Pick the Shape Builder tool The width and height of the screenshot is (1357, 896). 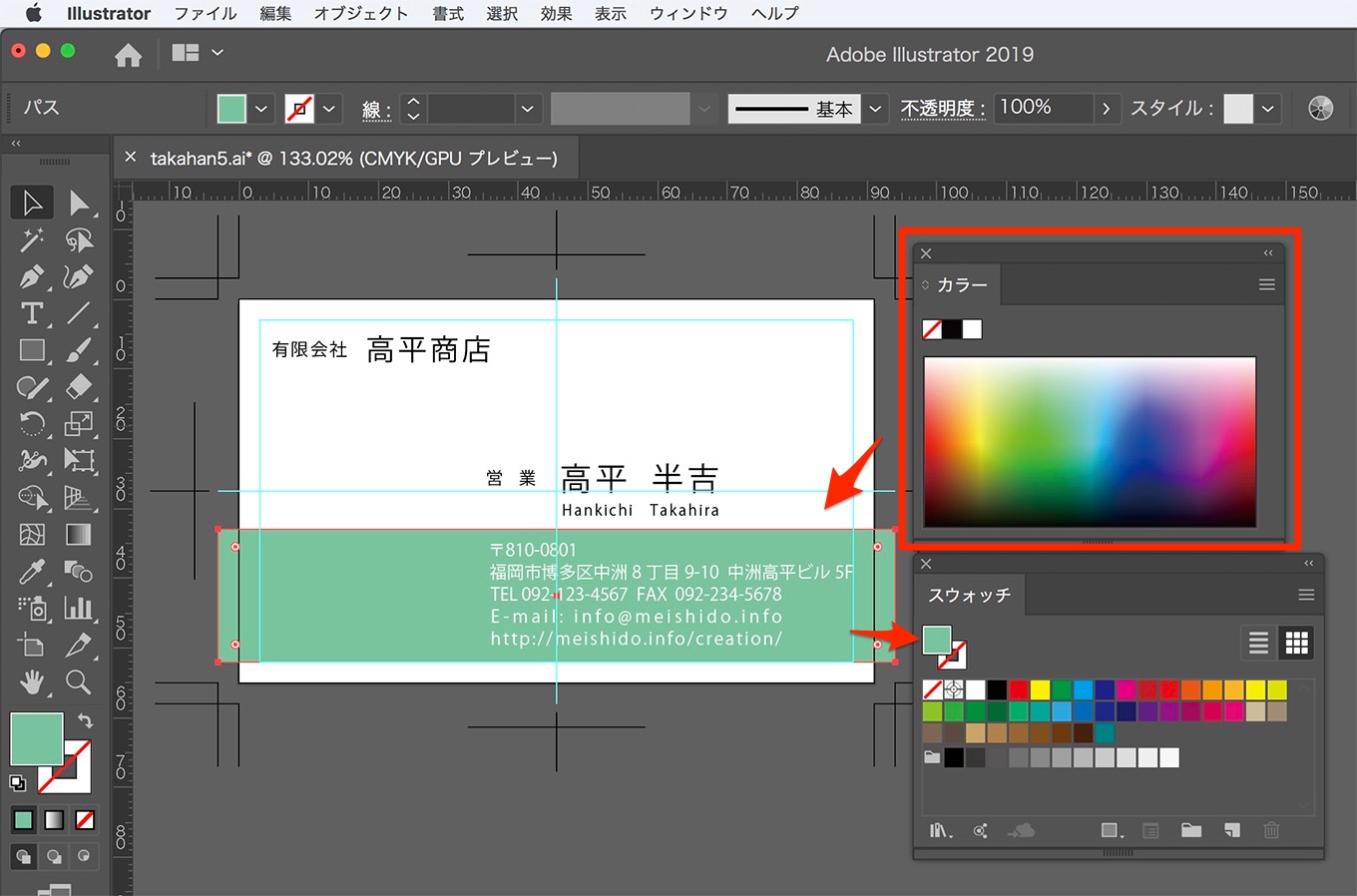(x=32, y=498)
